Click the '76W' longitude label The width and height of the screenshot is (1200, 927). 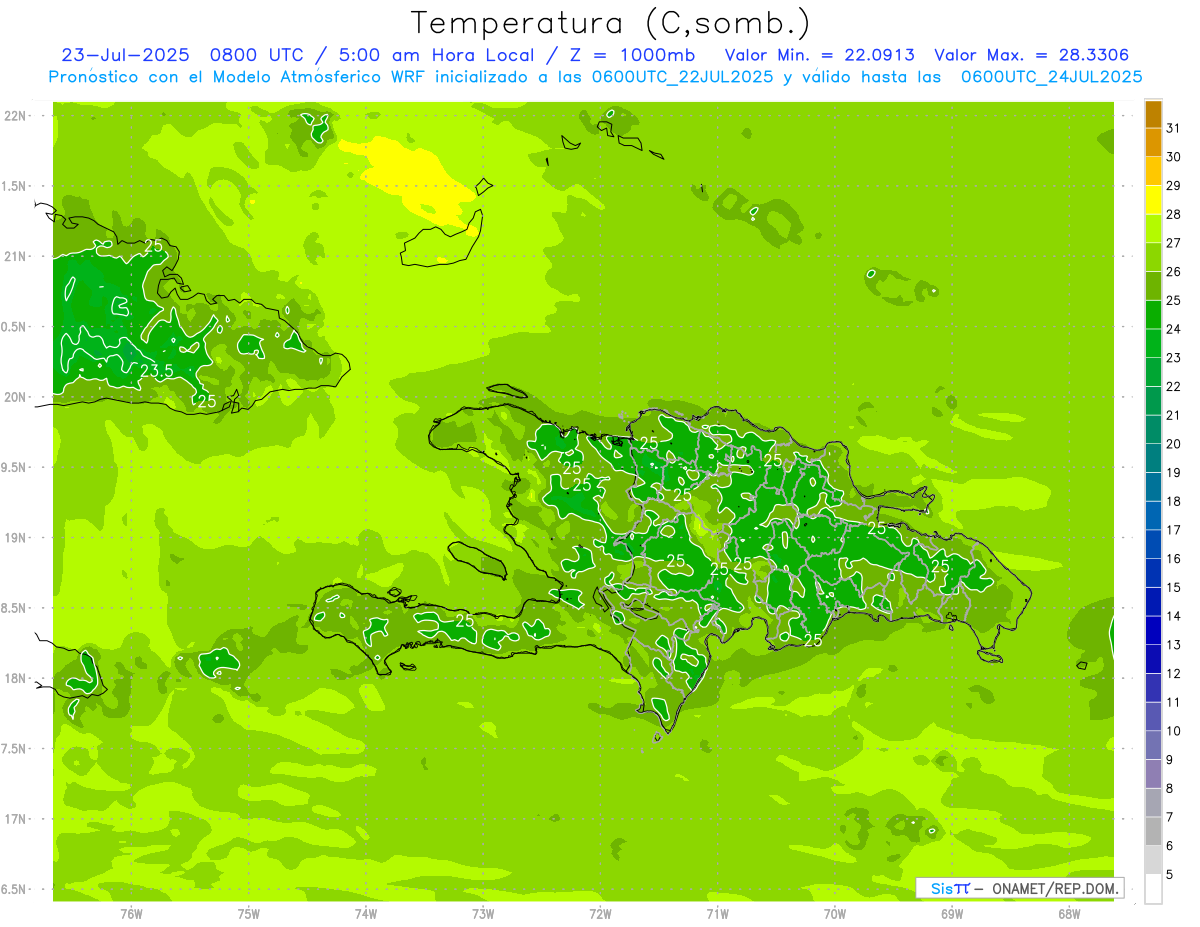tap(131, 914)
